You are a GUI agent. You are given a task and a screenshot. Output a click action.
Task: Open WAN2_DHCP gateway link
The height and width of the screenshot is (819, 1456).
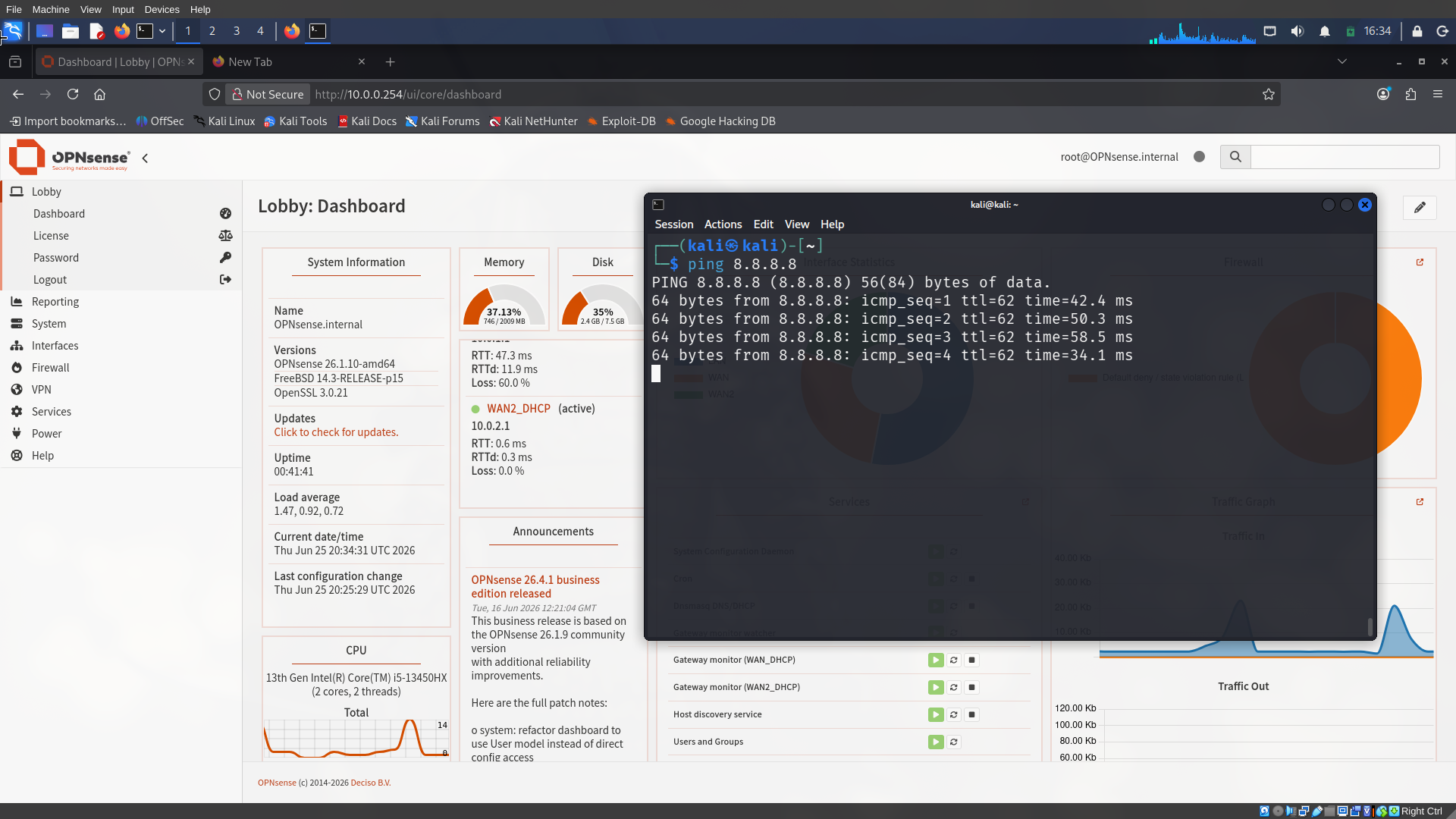coord(518,409)
